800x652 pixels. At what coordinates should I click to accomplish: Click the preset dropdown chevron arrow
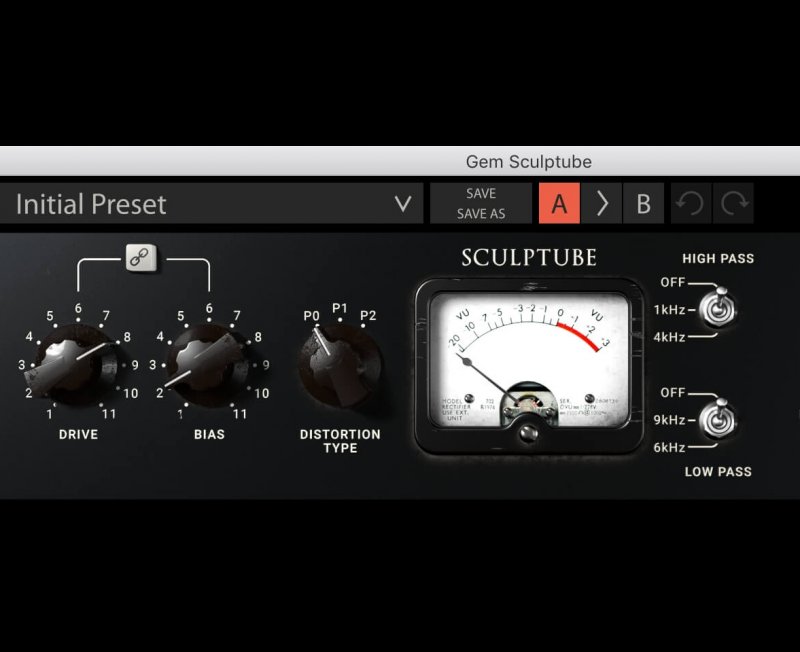coord(403,204)
